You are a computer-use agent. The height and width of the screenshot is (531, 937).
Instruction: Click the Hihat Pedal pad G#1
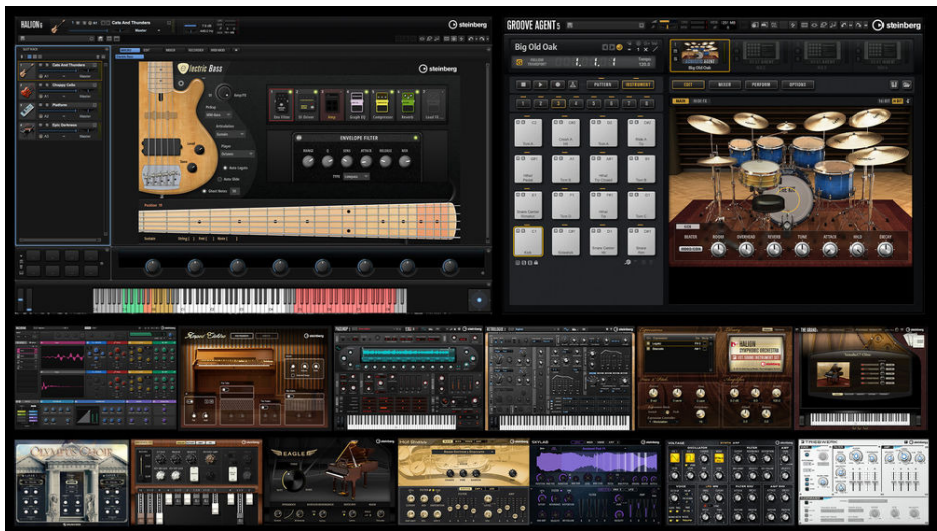(x=528, y=169)
